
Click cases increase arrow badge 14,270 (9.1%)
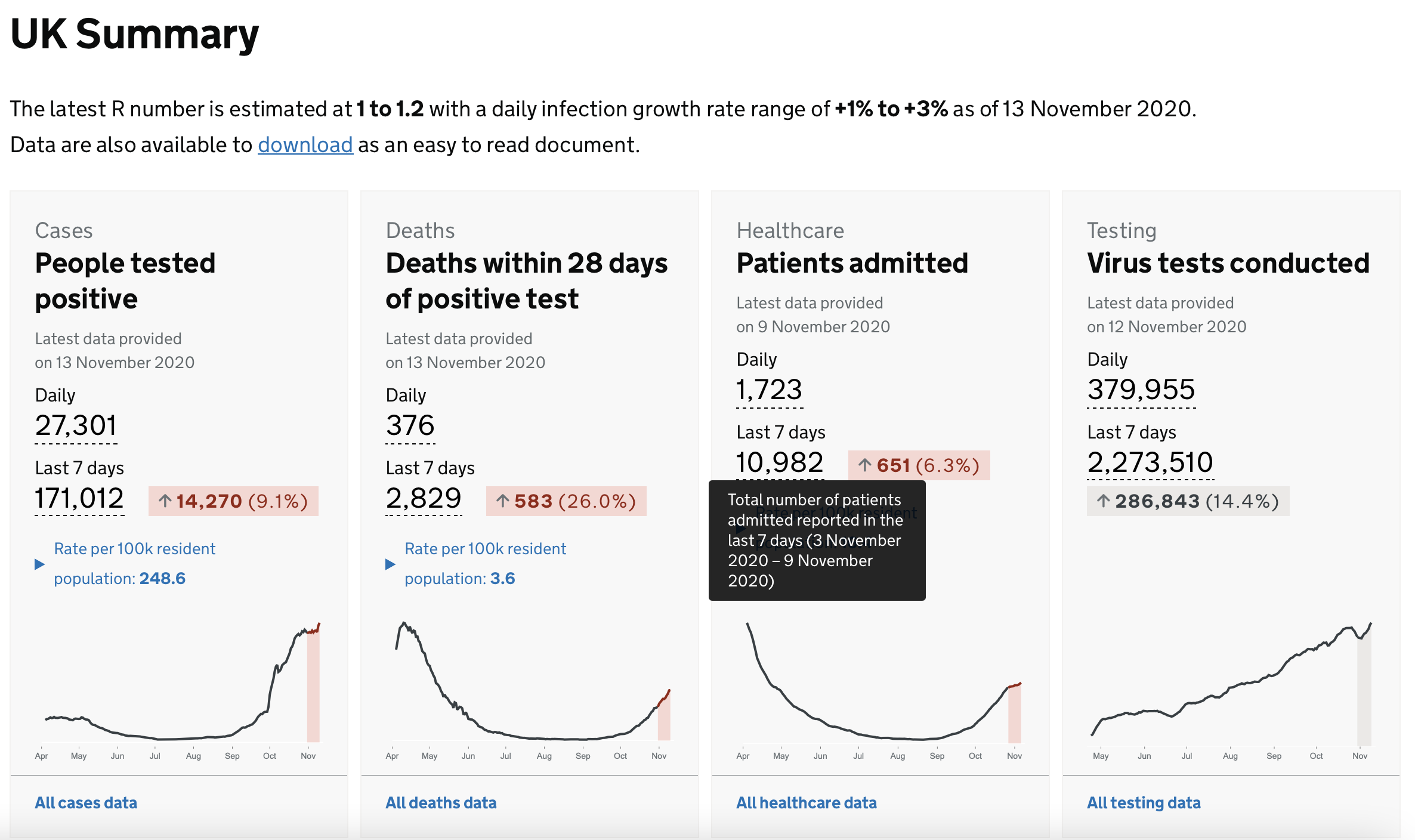click(x=233, y=501)
